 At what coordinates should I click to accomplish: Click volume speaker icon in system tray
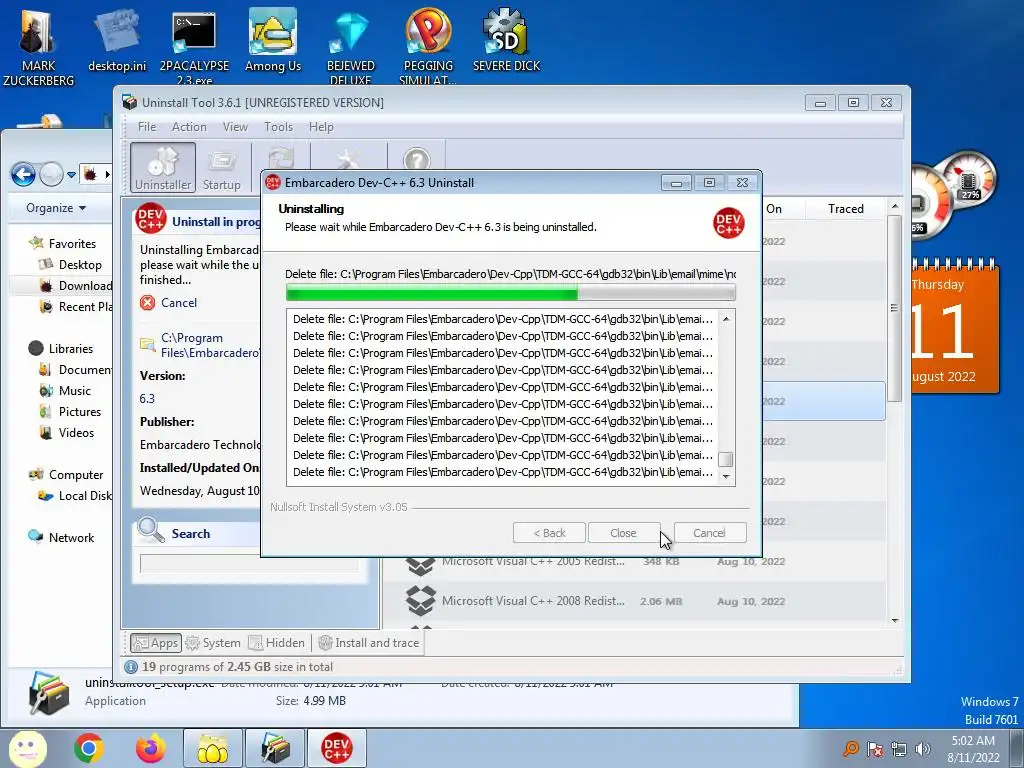click(922, 749)
